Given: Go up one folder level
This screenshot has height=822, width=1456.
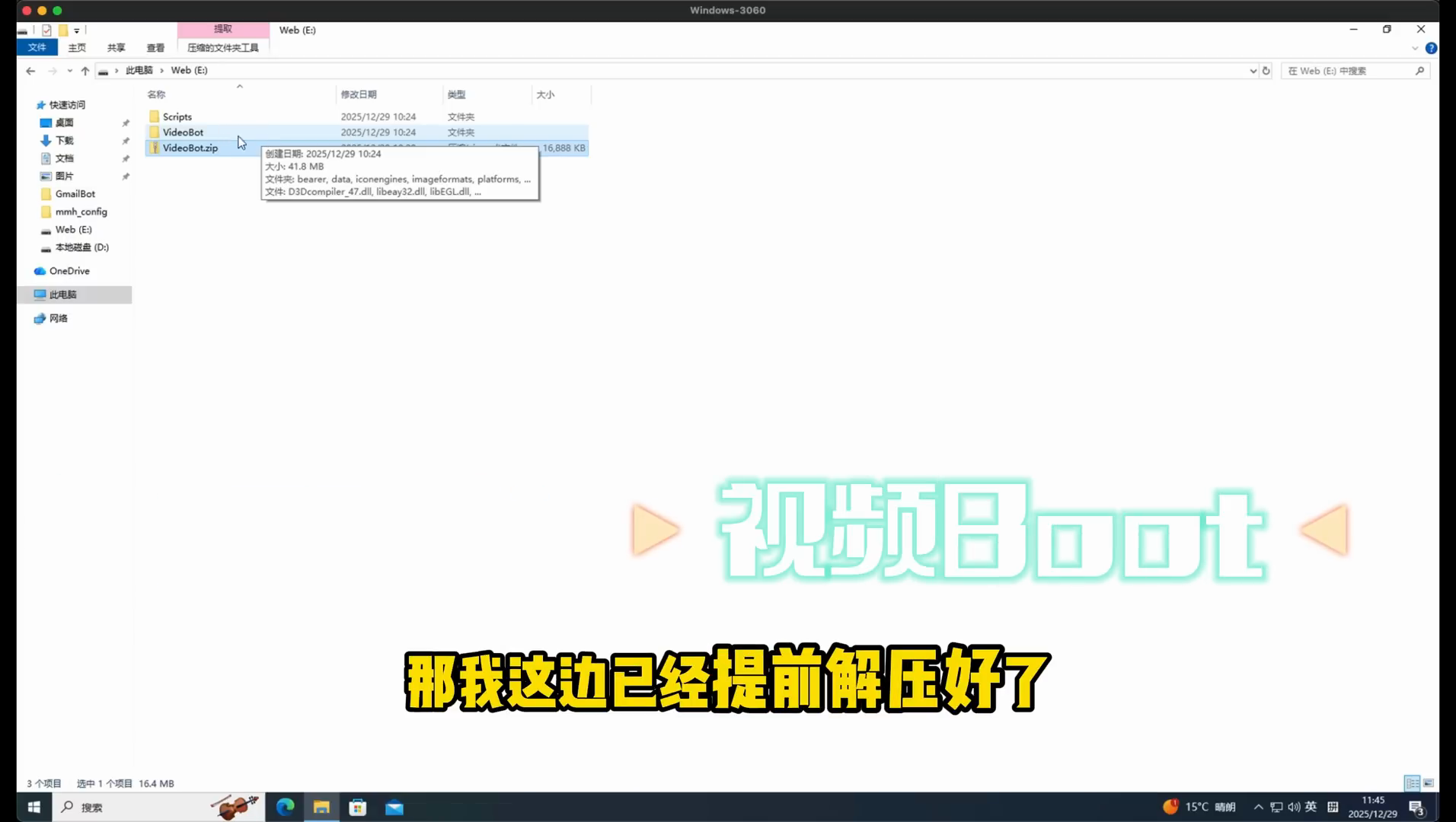Looking at the screenshot, I should [85, 71].
